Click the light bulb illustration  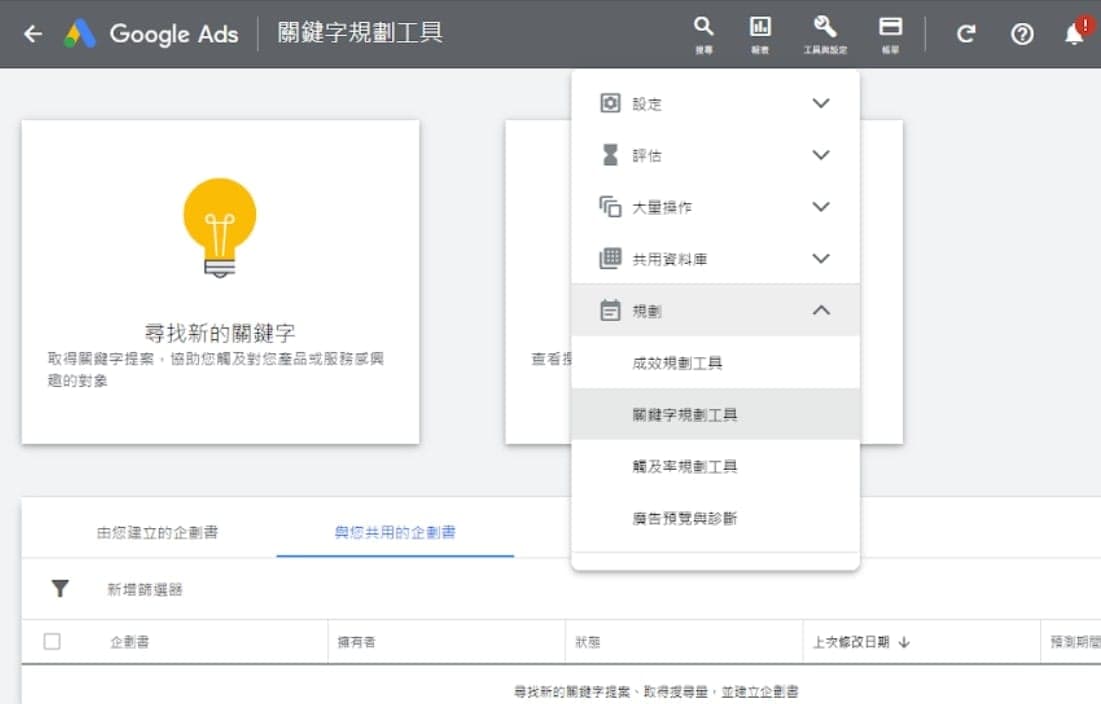coord(220,227)
